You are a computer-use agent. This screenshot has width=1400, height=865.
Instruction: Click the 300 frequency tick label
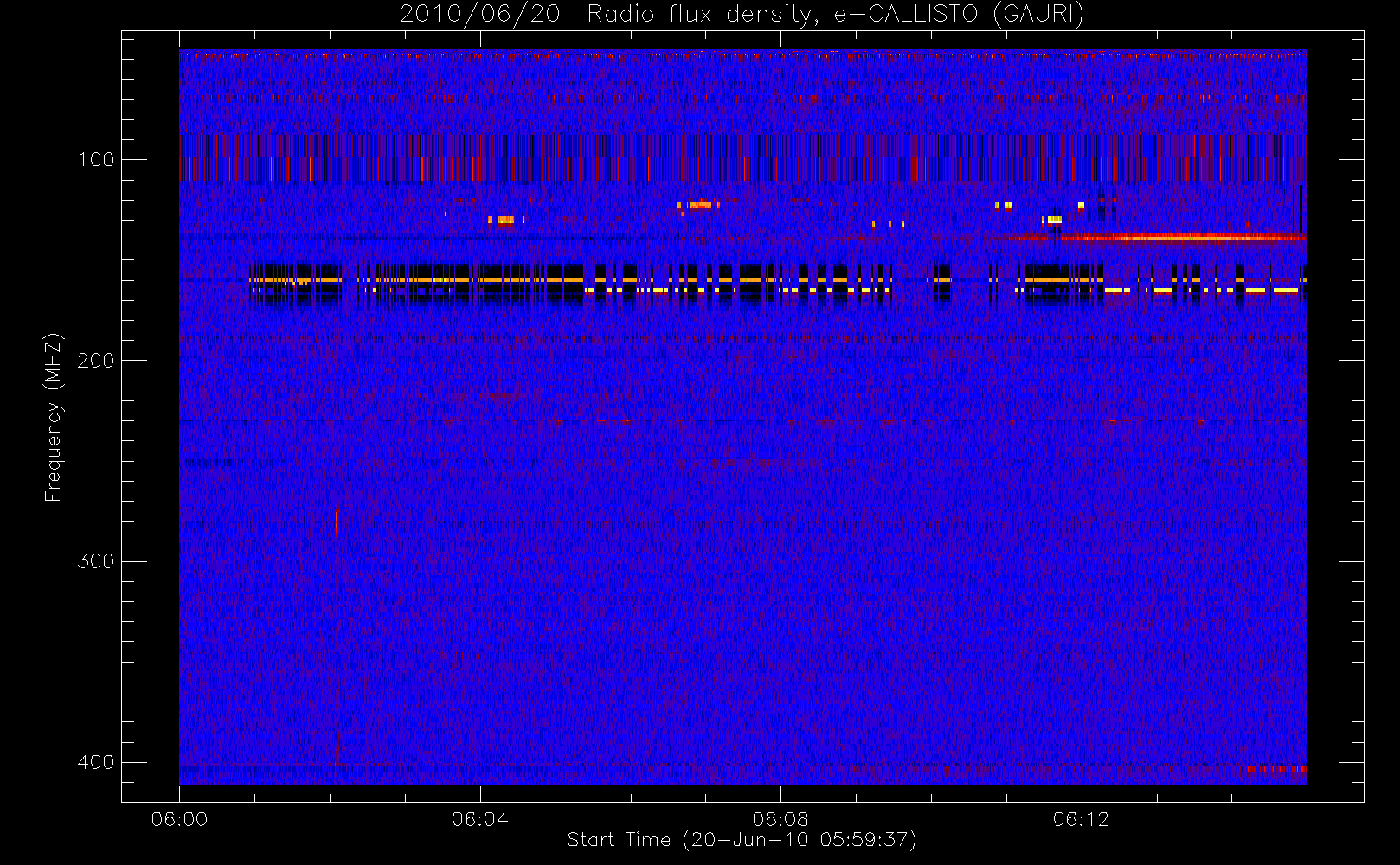[95, 561]
